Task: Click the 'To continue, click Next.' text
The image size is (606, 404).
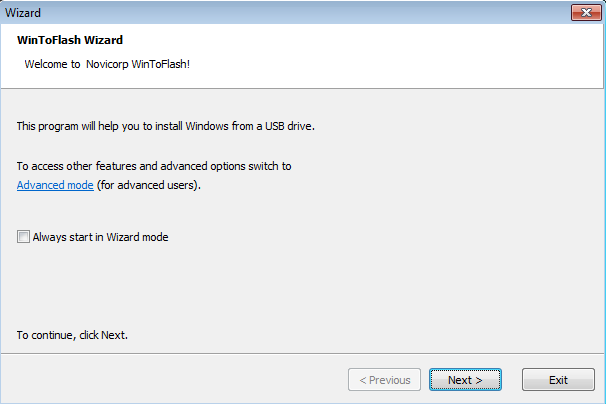Action: [72, 335]
